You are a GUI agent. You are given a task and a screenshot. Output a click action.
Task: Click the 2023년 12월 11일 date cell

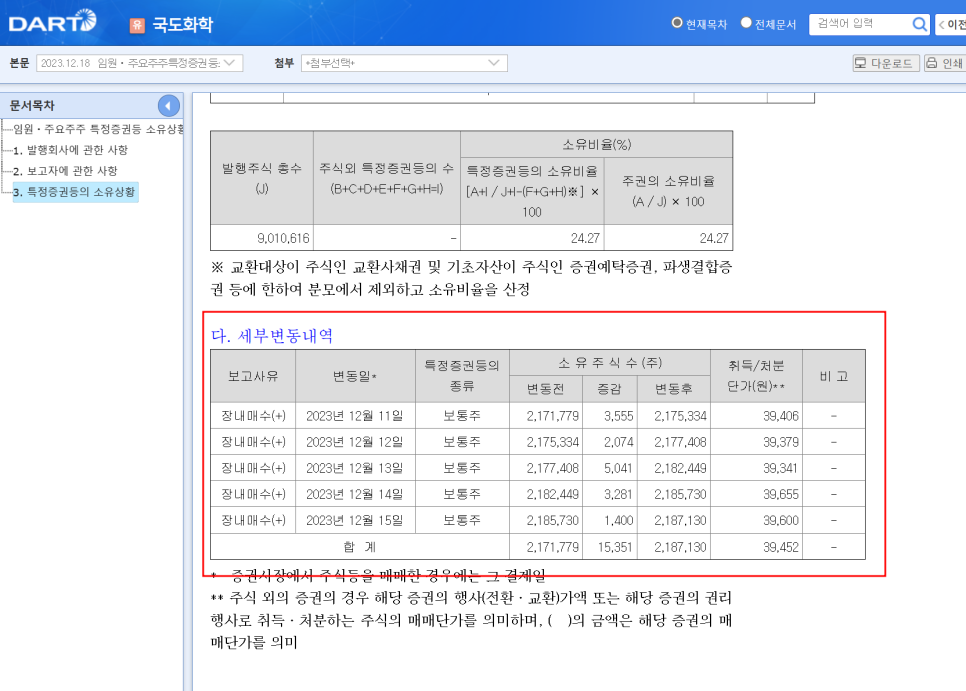pyautogui.click(x=355, y=416)
